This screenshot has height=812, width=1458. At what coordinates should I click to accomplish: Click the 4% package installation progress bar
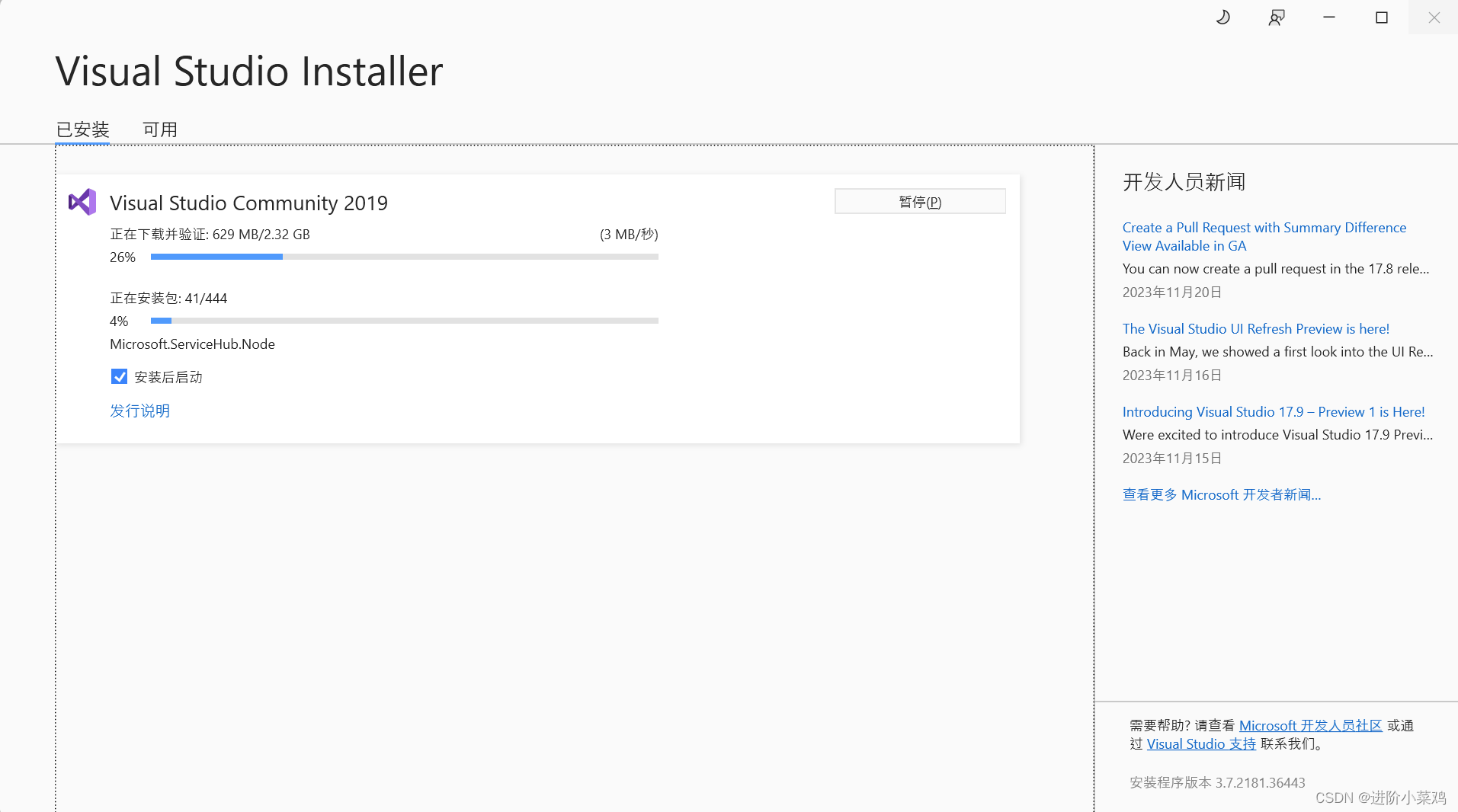[x=404, y=321]
